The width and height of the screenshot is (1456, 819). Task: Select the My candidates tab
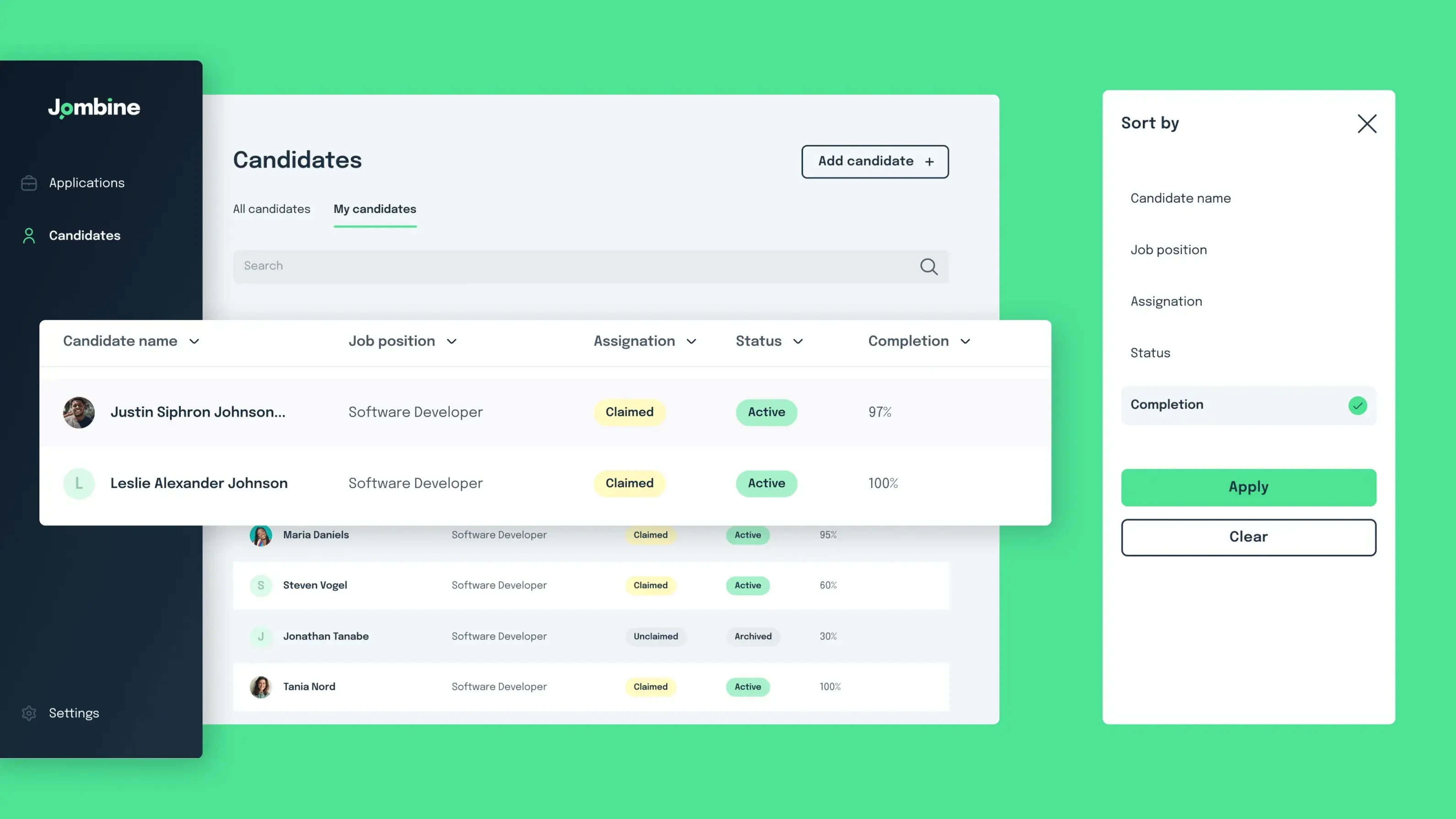[375, 209]
